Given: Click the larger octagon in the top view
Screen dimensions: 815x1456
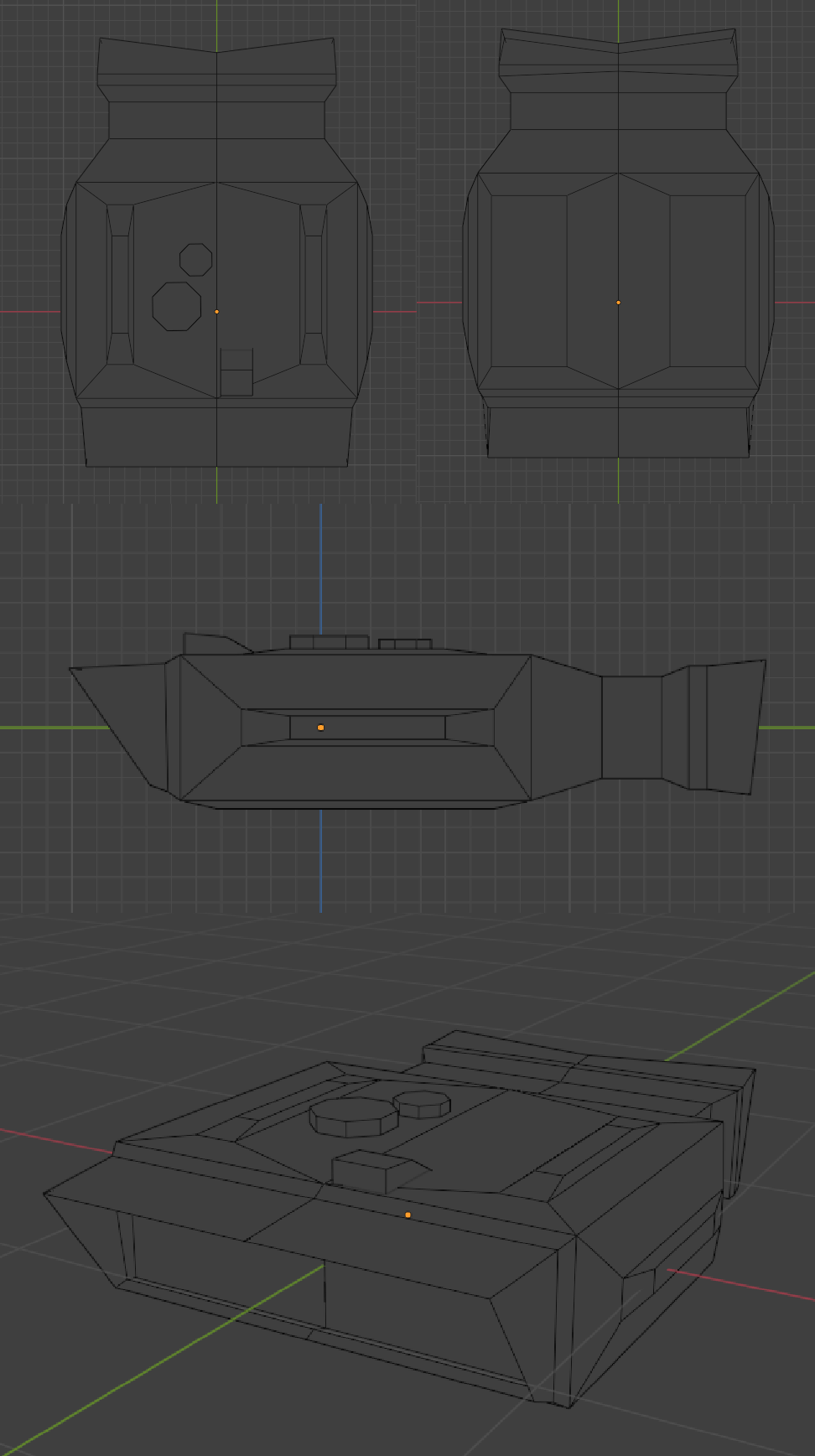Looking at the screenshot, I should pos(177,306).
